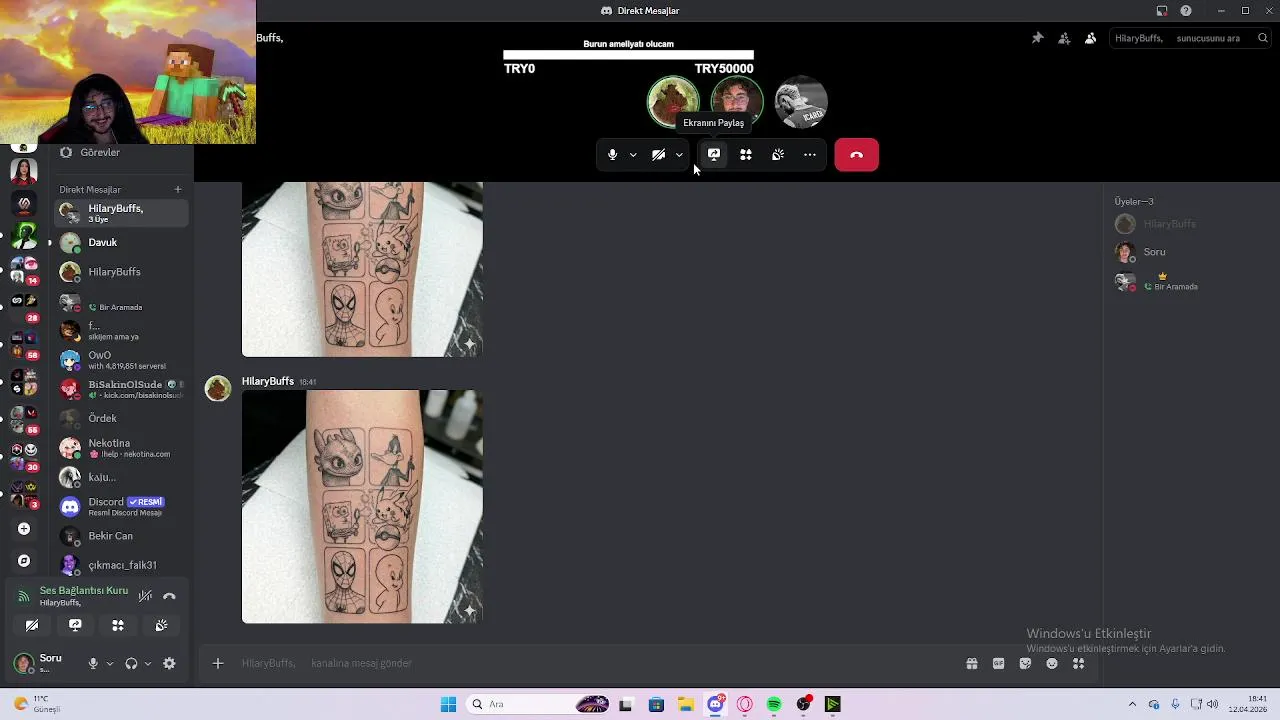
Task: Open OwO direct message
Action: coord(122,360)
